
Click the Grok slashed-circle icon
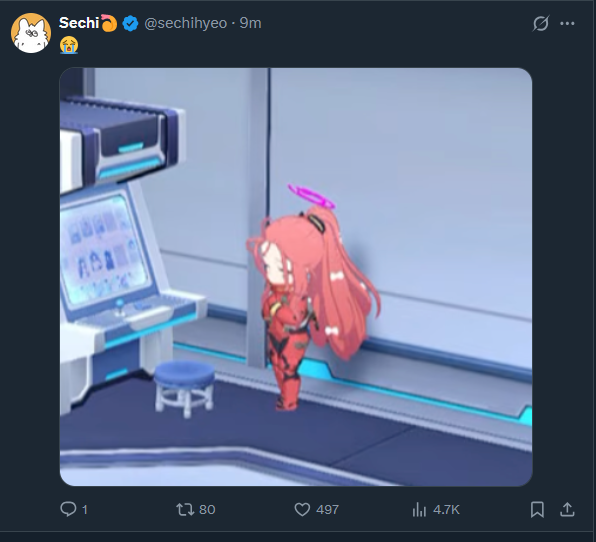point(541,24)
